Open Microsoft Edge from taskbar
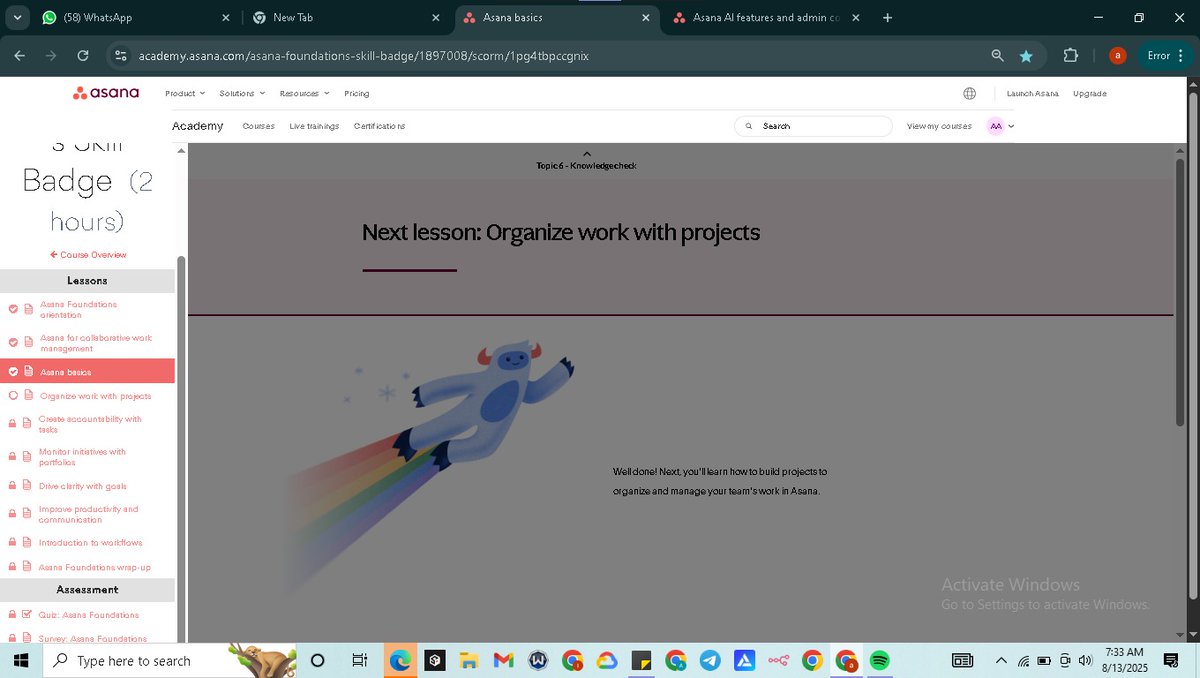This screenshot has height=678, width=1200. pyautogui.click(x=399, y=660)
